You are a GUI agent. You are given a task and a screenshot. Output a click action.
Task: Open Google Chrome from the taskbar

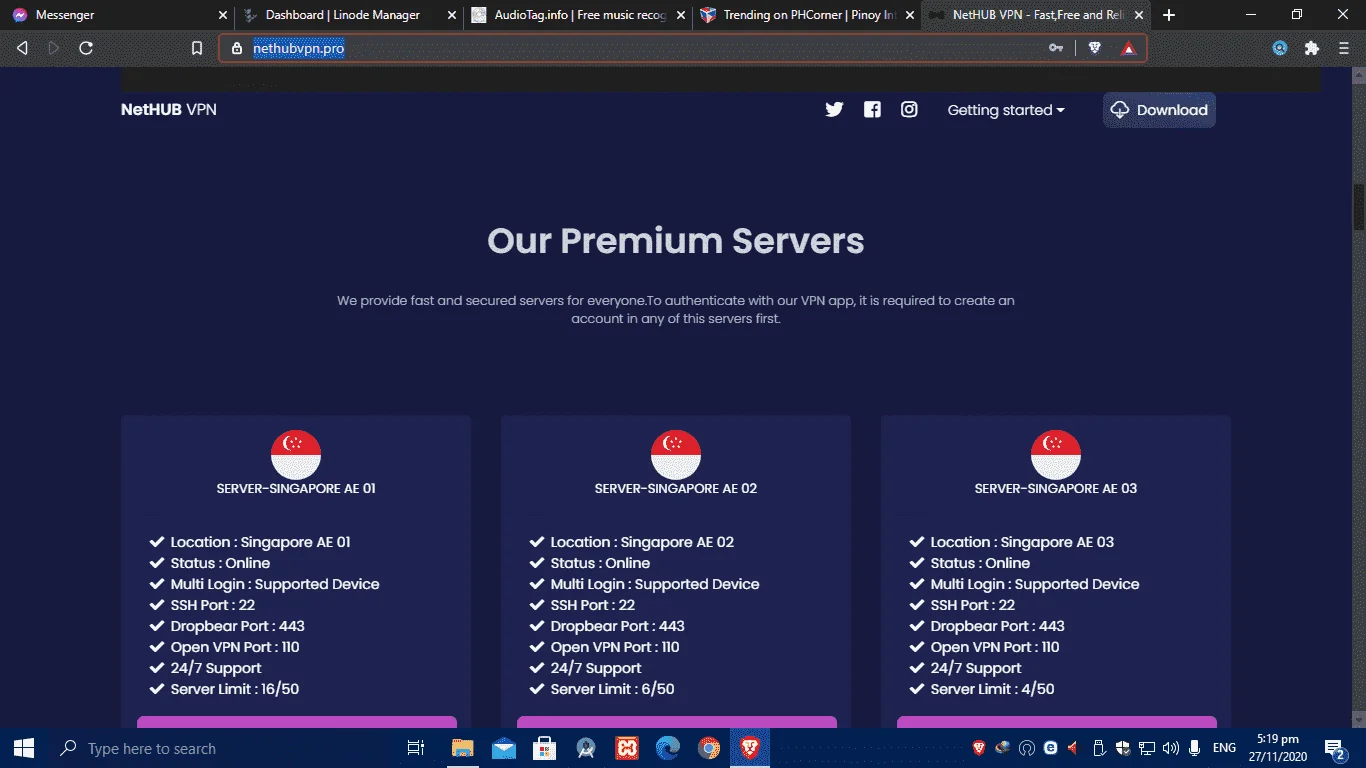coord(708,748)
